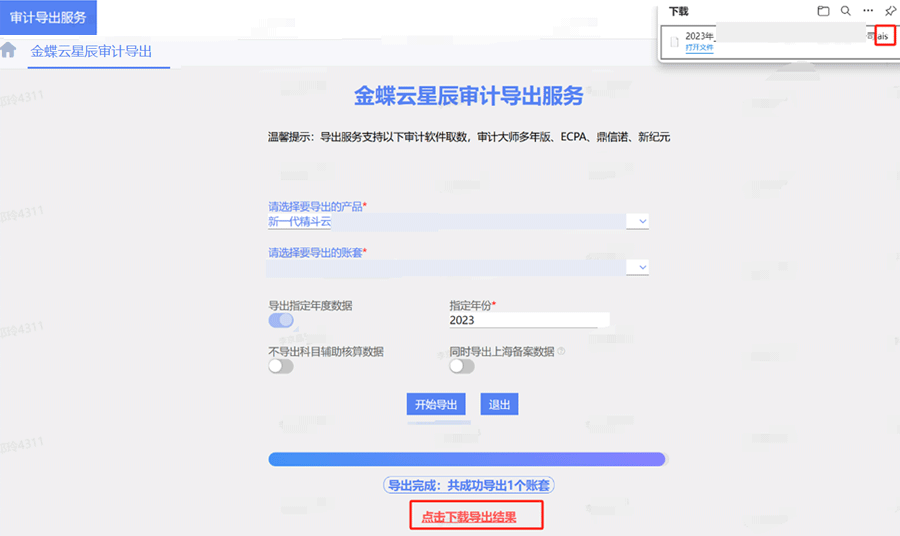
Task: Click the 导出完成：共成功导出1个账套 message
Action: [468, 485]
